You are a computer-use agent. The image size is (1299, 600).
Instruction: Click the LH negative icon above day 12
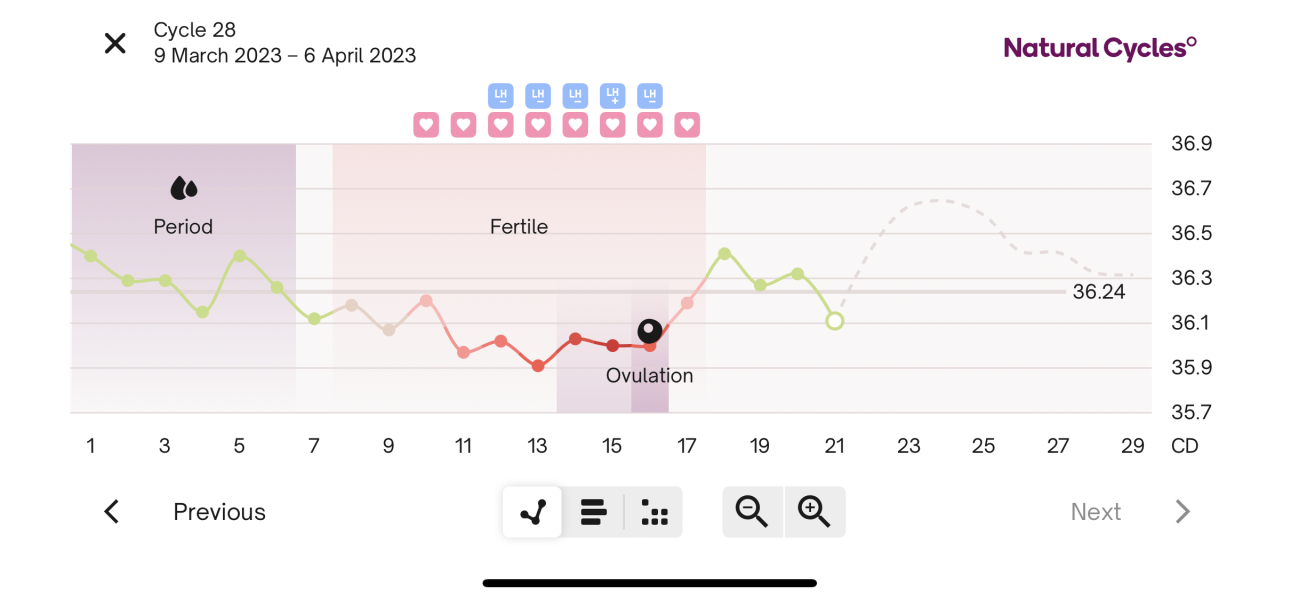[501, 96]
